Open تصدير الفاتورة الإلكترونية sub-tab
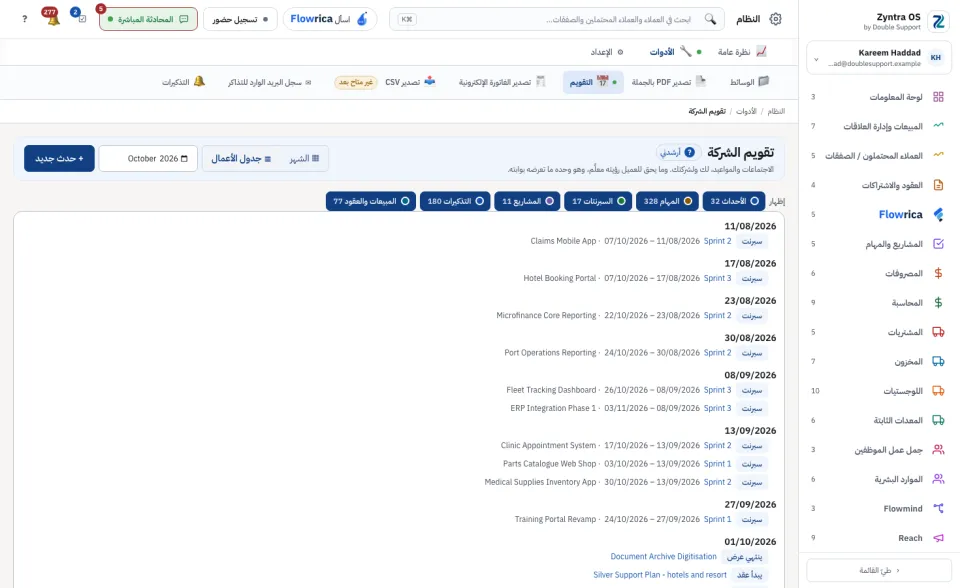960x588 pixels. (x=501, y=82)
